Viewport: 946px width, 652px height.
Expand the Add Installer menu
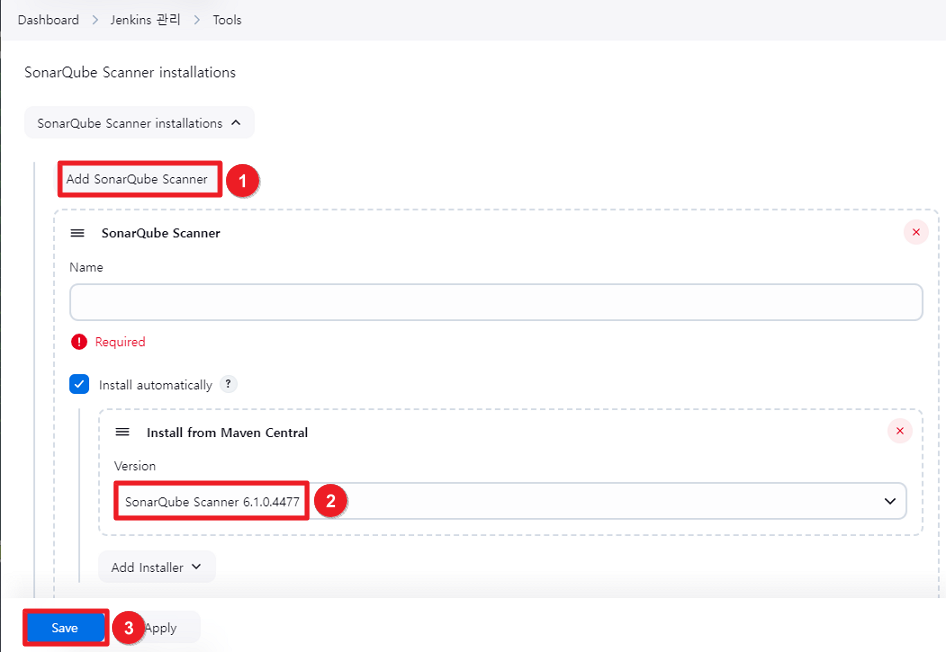(x=157, y=567)
